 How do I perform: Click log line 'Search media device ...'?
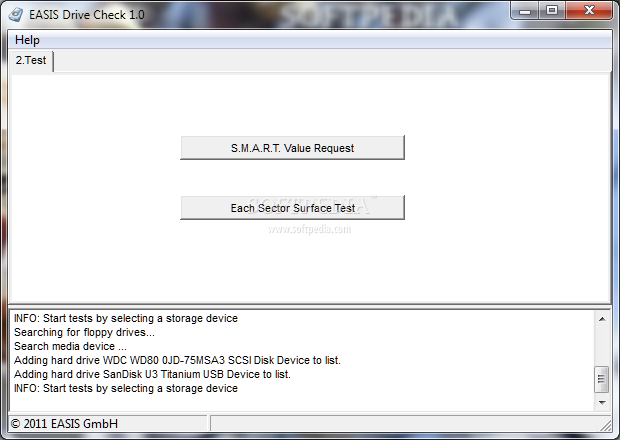(70, 346)
